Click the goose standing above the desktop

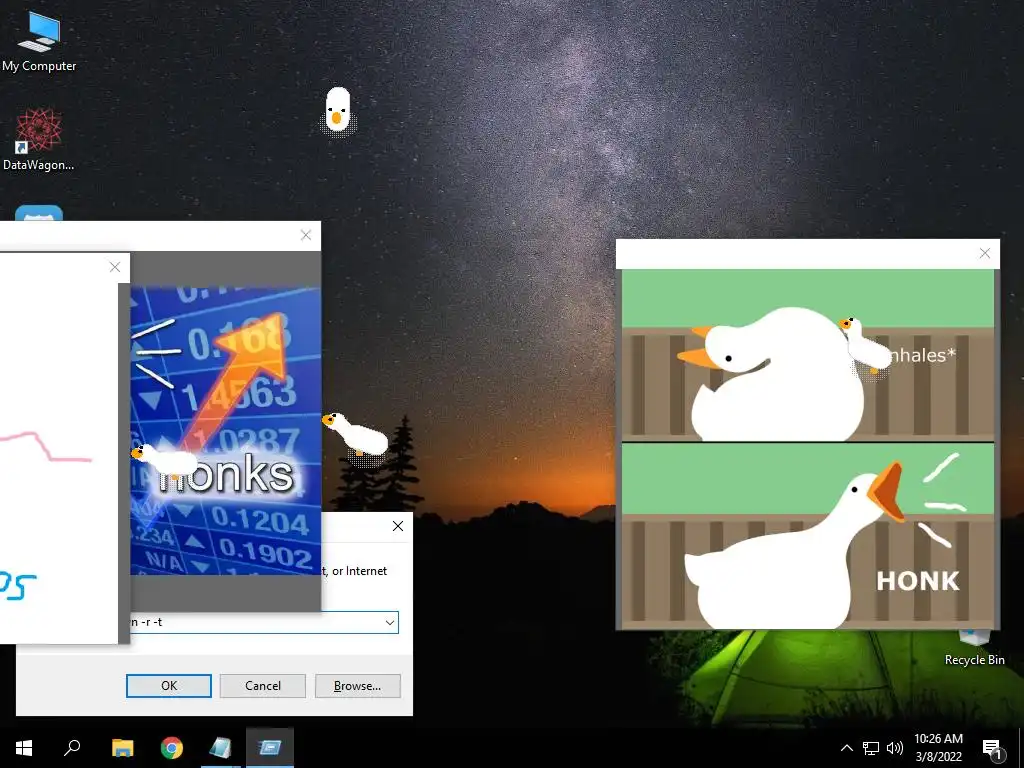coord(338,110)
